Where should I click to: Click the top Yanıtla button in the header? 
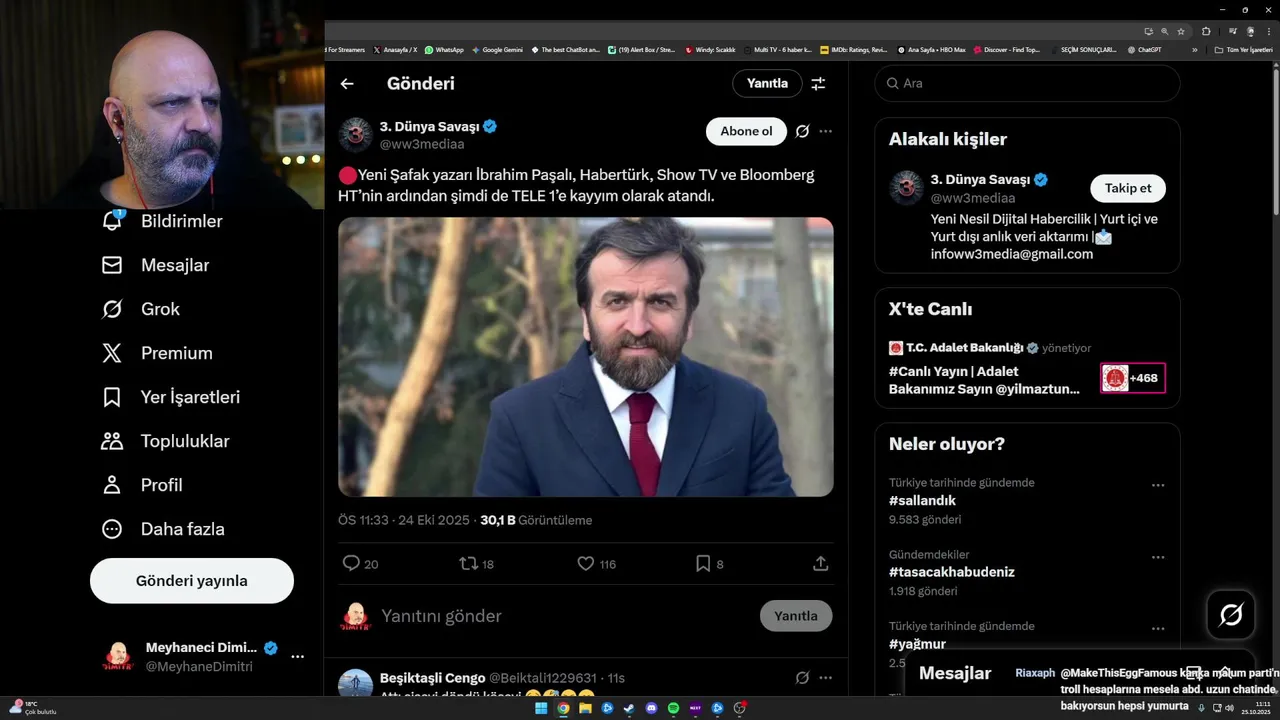coord(767,83)
